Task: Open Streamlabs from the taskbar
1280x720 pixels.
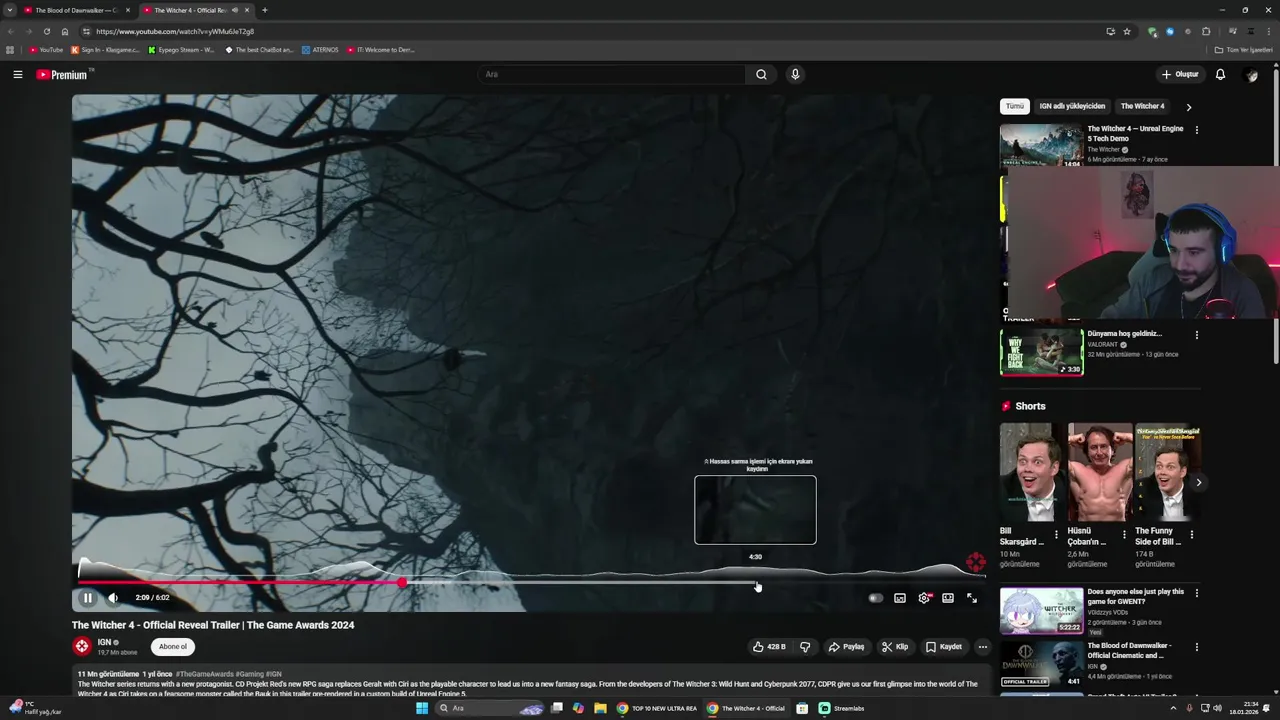Action: point(842,708)
